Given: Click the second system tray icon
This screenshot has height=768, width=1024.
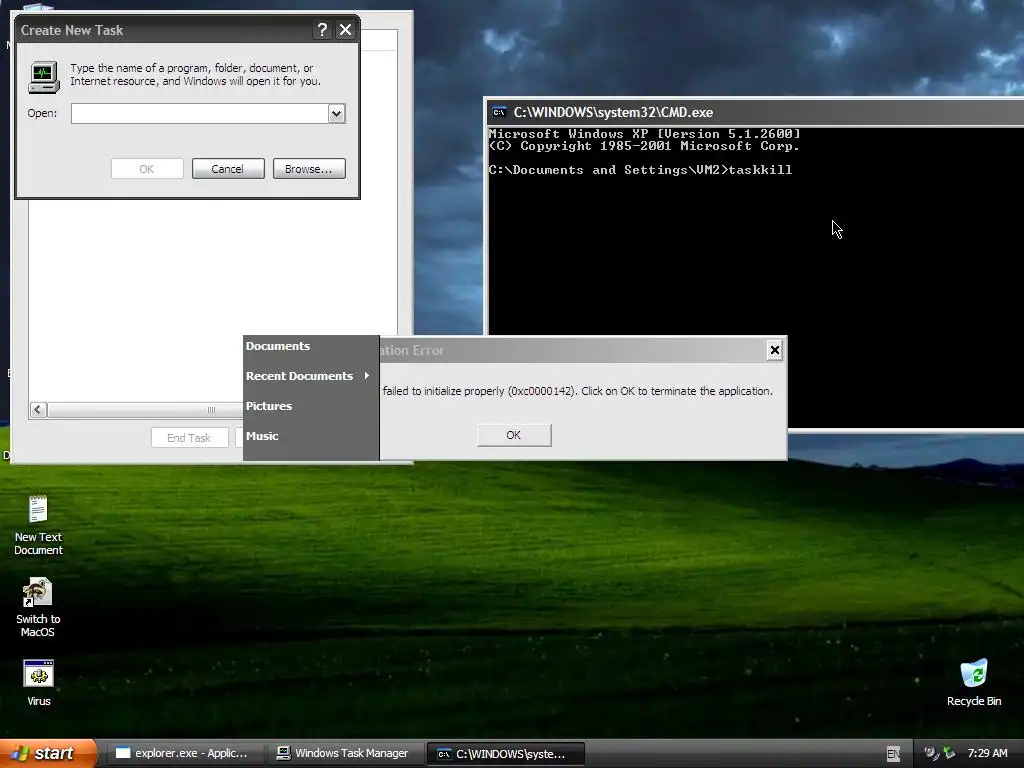Looking at the screenshot, I should point(949,754).
